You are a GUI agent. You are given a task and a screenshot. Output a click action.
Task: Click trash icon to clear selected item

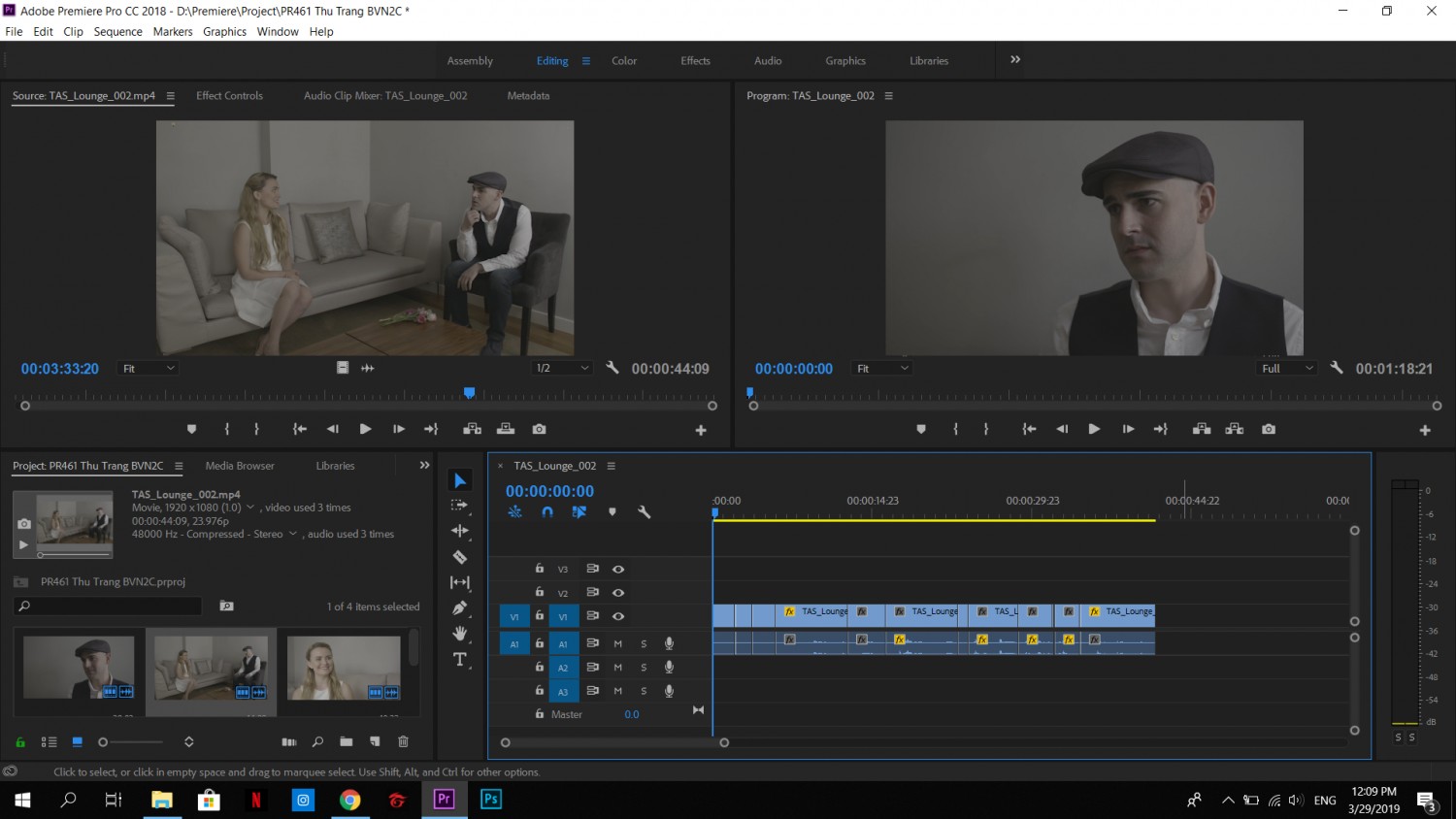403,741
